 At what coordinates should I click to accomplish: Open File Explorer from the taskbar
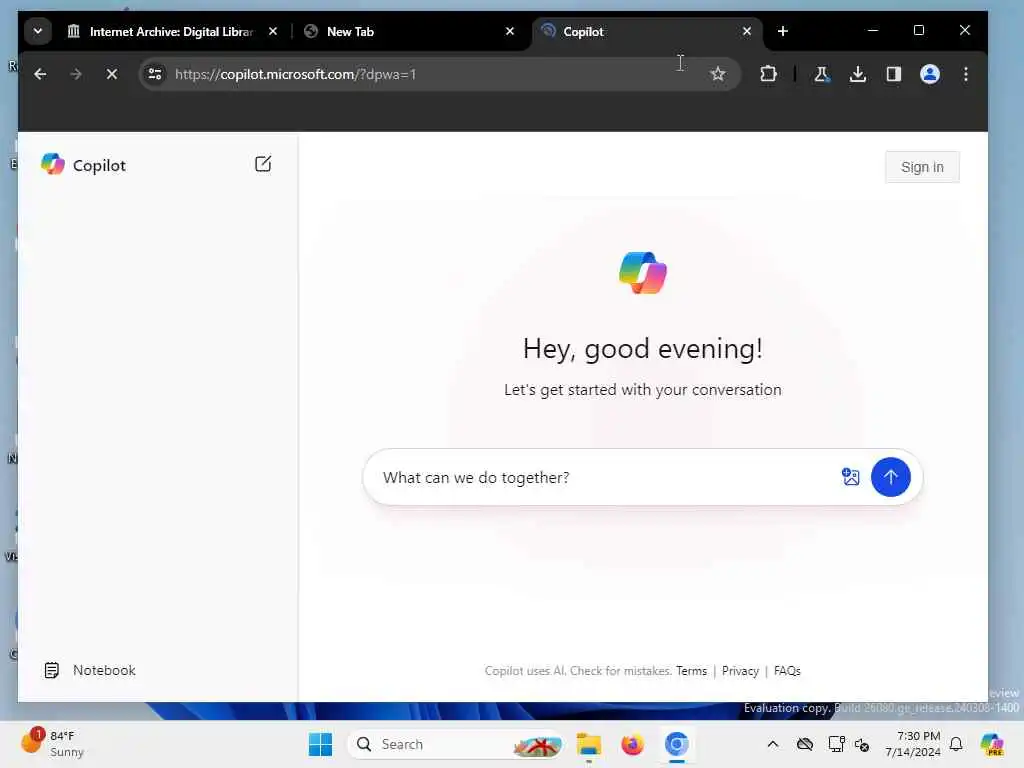588,744
